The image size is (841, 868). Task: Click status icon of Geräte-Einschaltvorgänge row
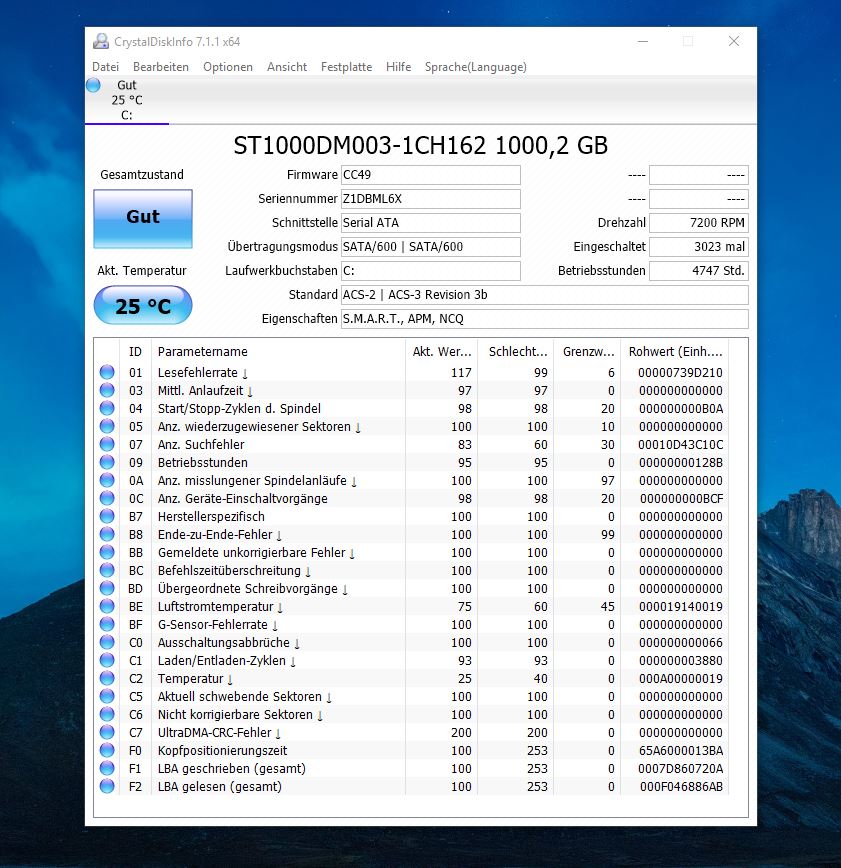coord(107,498)
